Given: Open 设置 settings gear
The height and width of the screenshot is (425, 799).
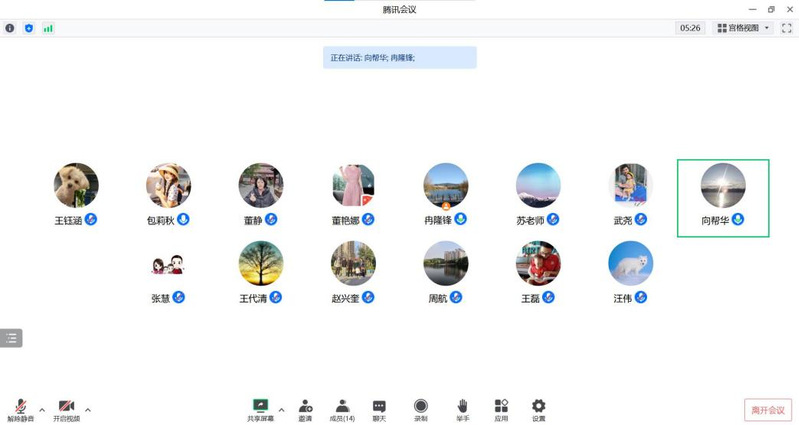Looking at the screenshot, I should 539,410.
